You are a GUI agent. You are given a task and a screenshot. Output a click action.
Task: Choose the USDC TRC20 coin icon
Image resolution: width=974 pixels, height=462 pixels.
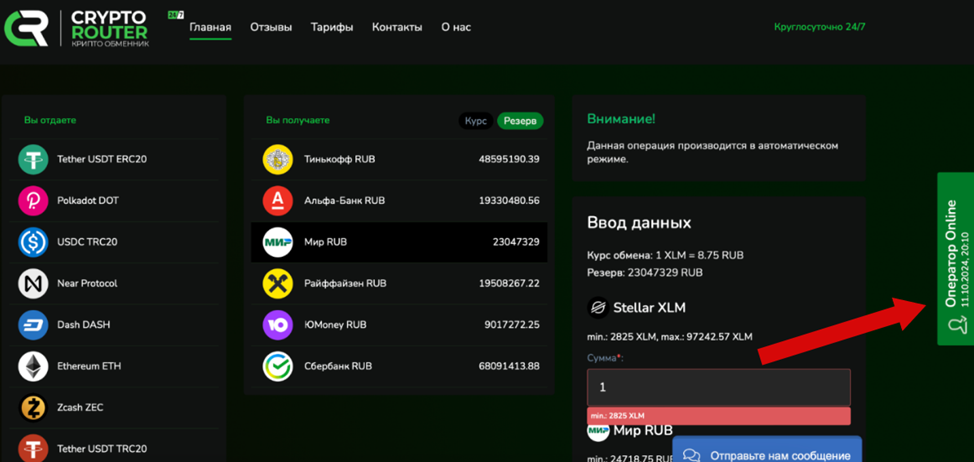tap(33, 242)
